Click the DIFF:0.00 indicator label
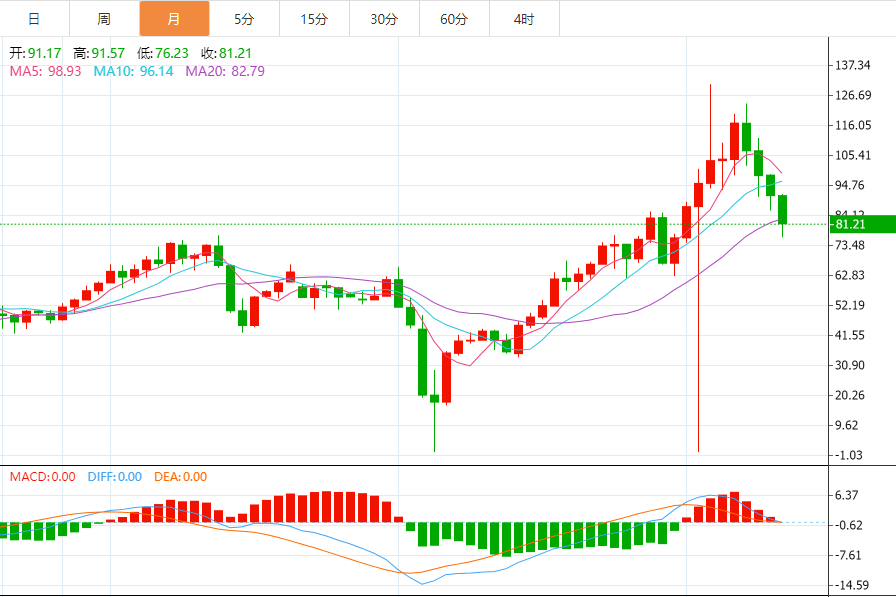Viewport: 896px width, 597px height. tap(115, 476)
